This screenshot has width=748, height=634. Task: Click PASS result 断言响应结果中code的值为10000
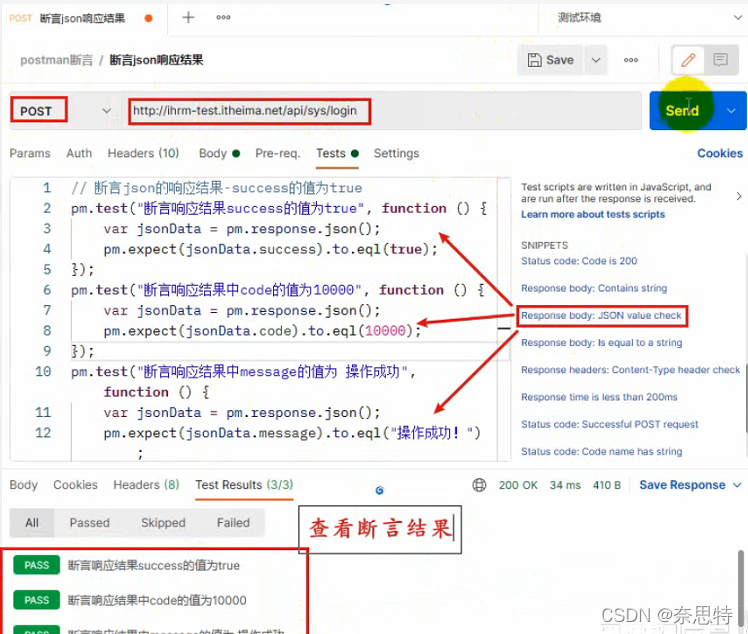[x=130, y=600]
